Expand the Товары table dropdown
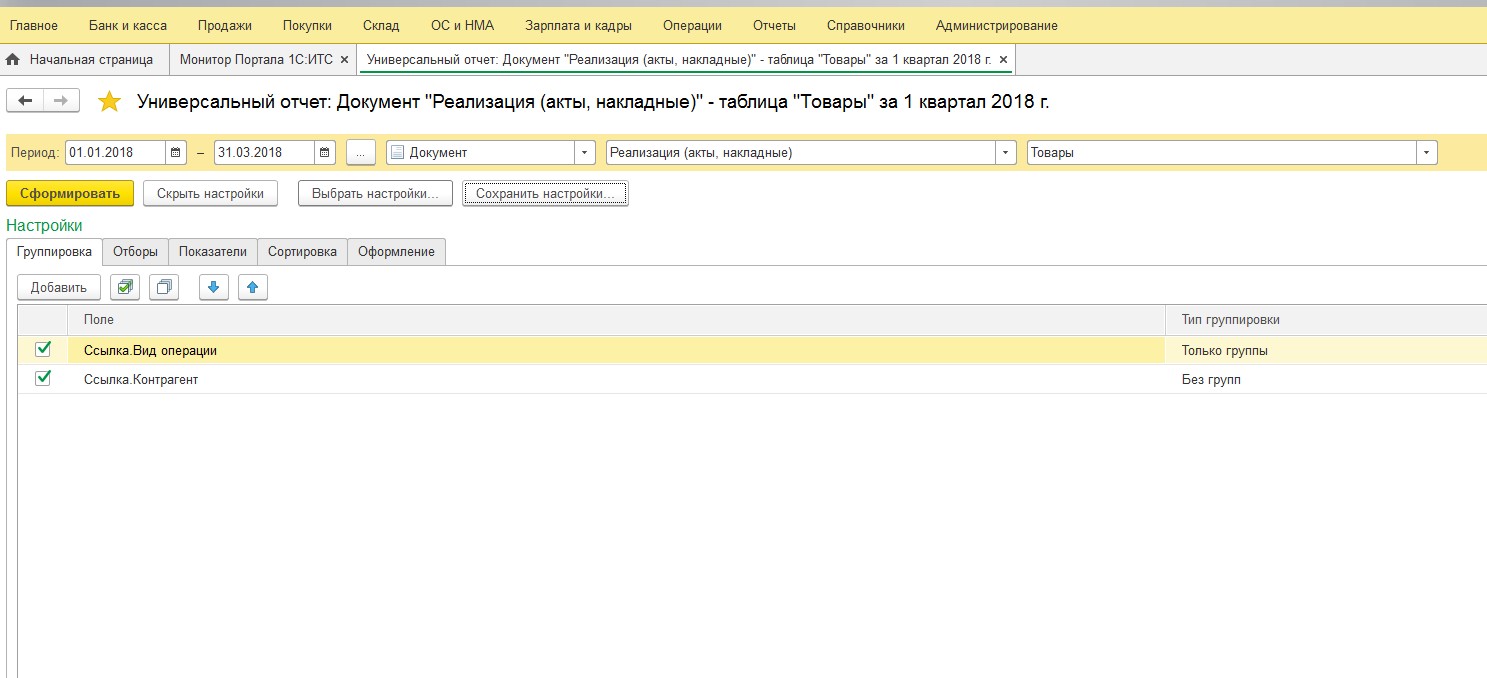Screen dimensions: 1487x678 (1426, 153)
